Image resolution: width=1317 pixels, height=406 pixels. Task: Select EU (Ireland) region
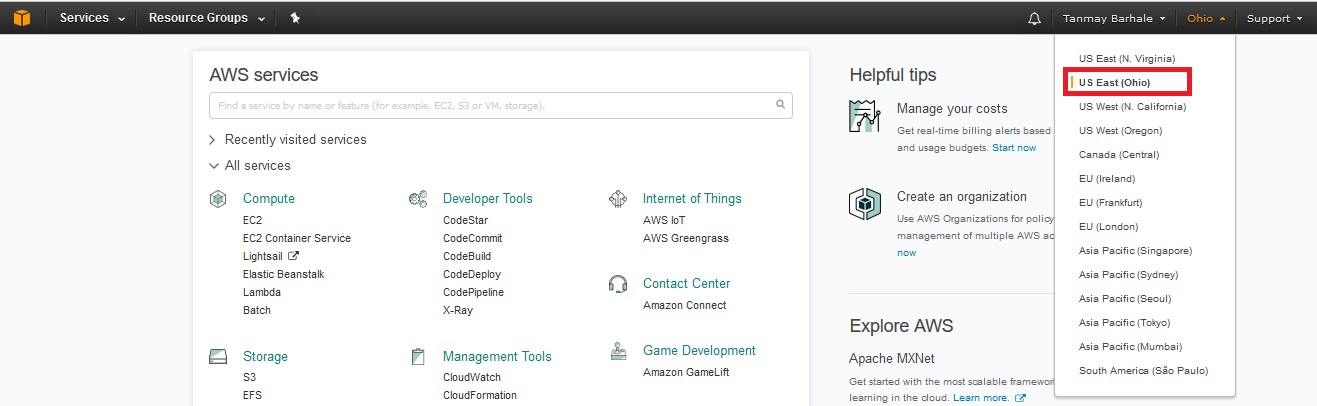1107,178
